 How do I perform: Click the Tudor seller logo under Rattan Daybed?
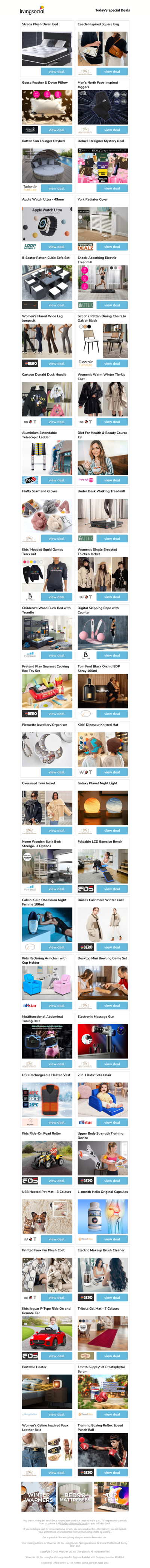pos(29,187)
